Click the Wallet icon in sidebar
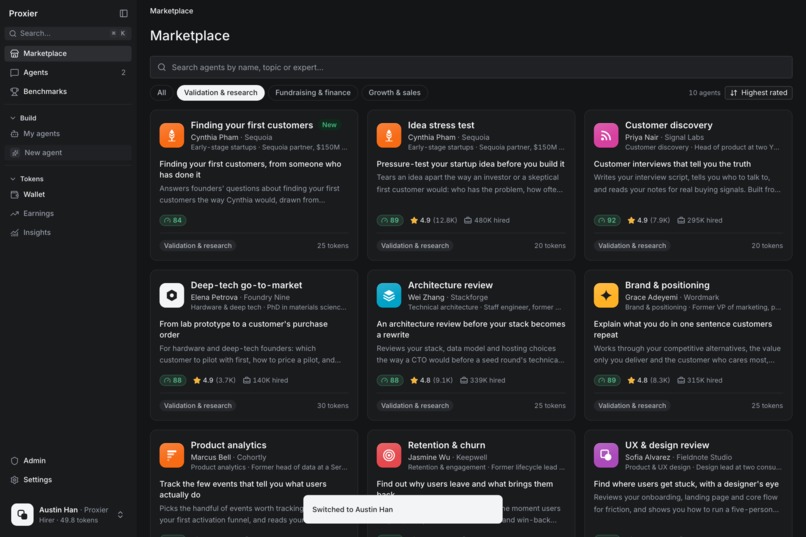806x537 pixels. [x=14, y=195]
